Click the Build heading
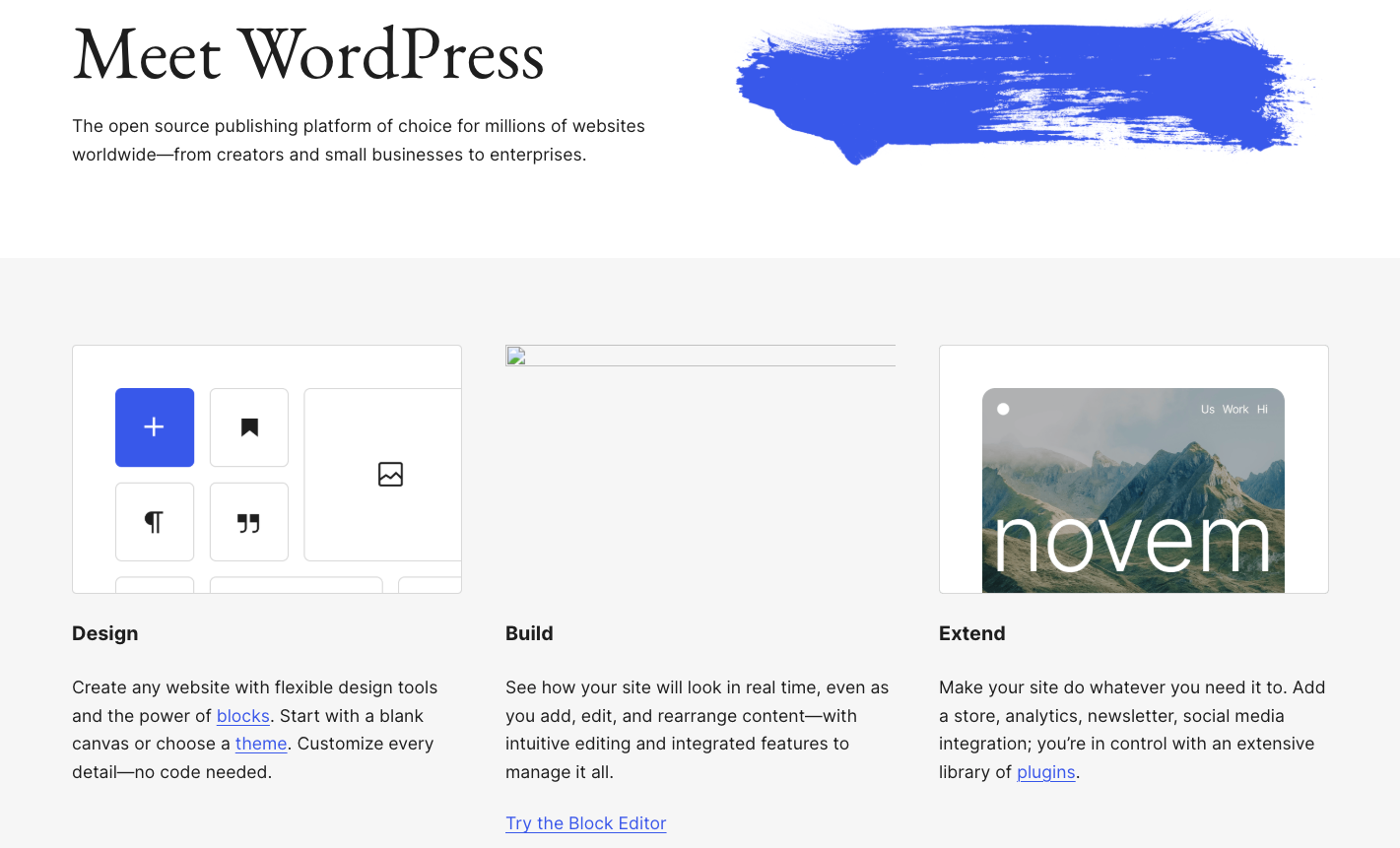Screen dimensions: 1400x848 click(529, 633)
